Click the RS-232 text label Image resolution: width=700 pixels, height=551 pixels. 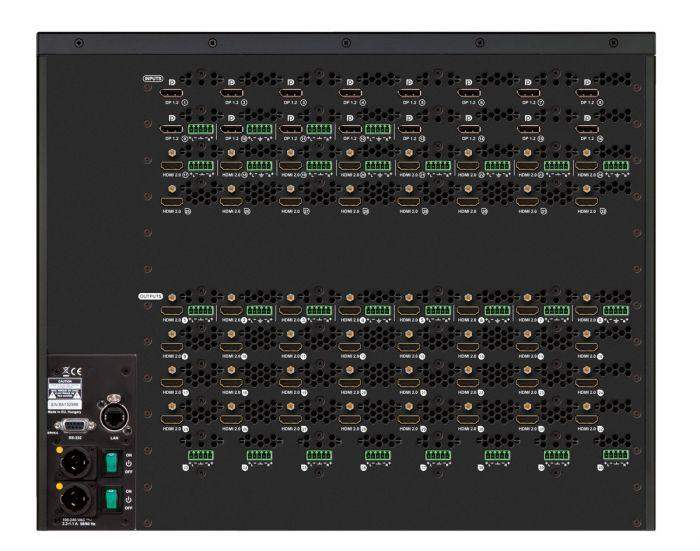pos(74,438)
